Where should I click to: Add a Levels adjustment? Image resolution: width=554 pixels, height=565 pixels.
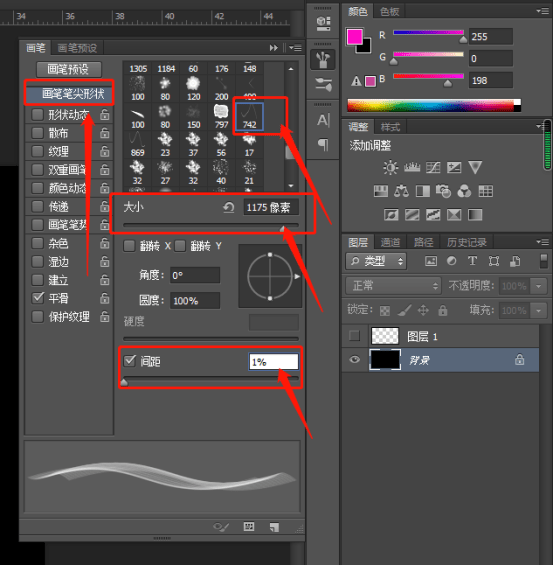click(x=412, y=168)
